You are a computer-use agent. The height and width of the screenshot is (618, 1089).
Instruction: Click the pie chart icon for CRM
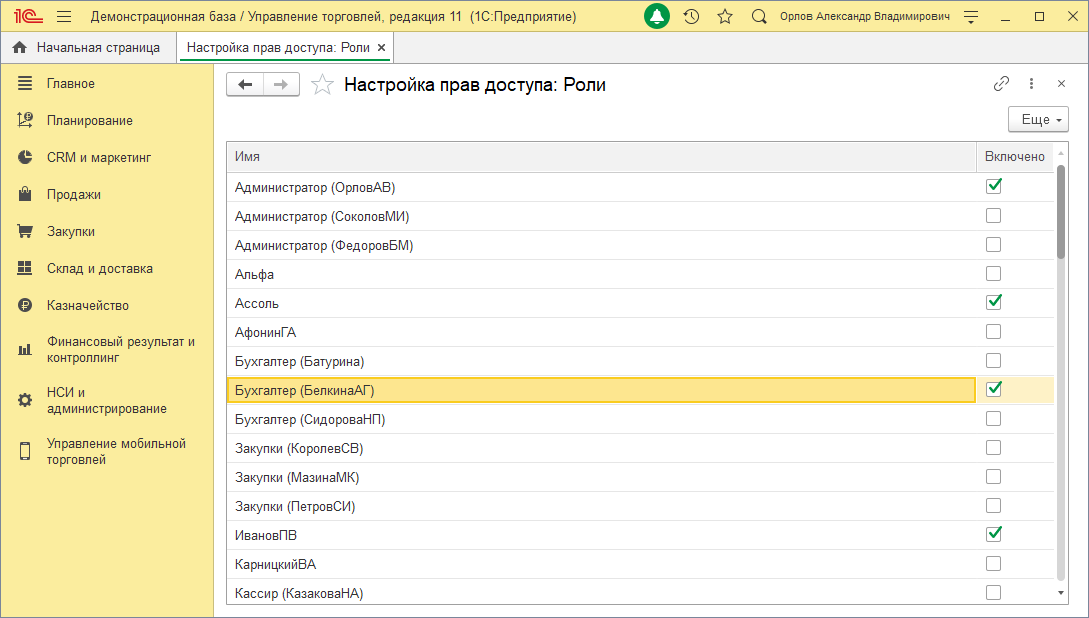[25, 157]
